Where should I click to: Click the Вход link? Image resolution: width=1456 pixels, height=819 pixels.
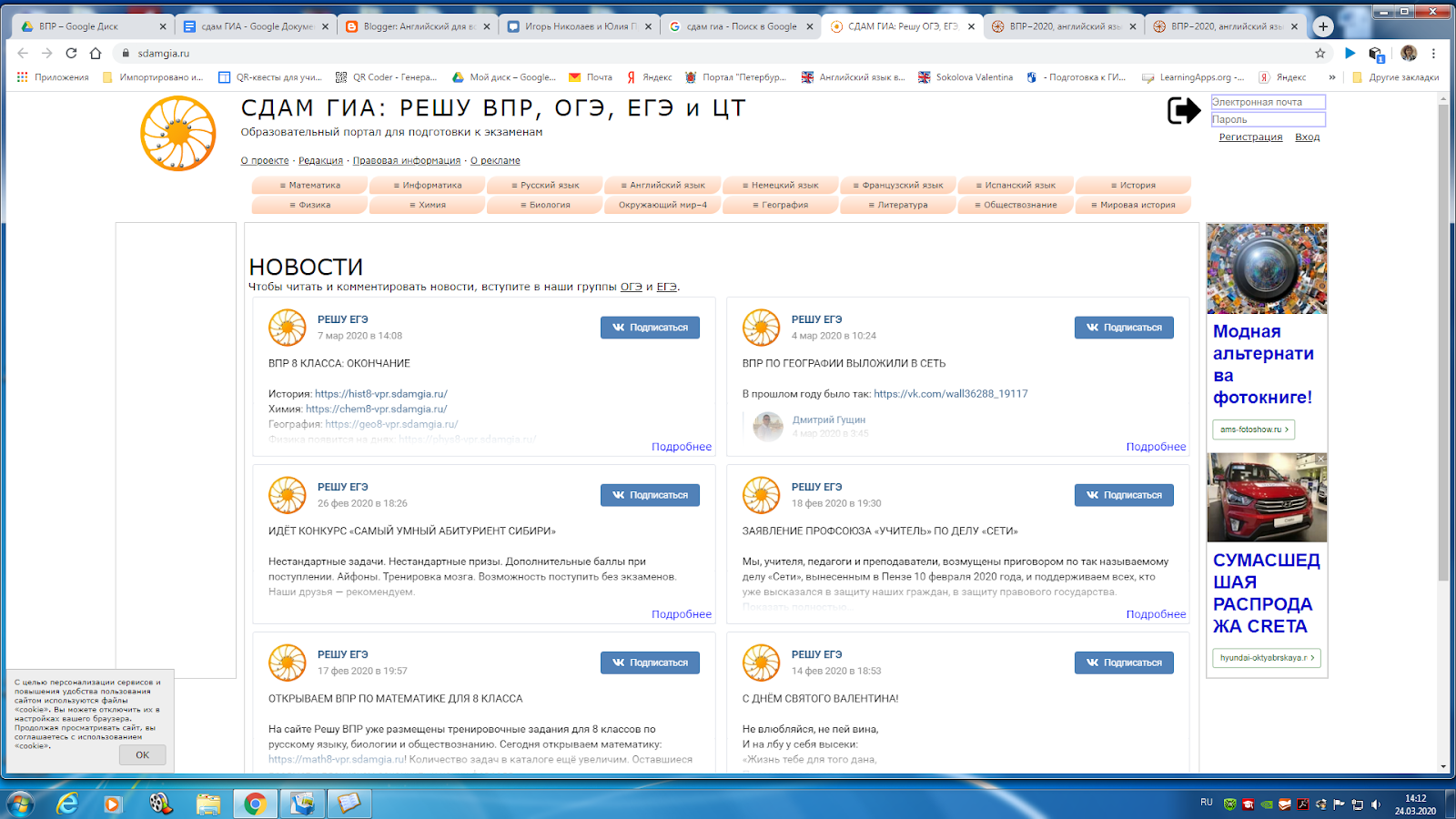click(x=1307, y=137)
